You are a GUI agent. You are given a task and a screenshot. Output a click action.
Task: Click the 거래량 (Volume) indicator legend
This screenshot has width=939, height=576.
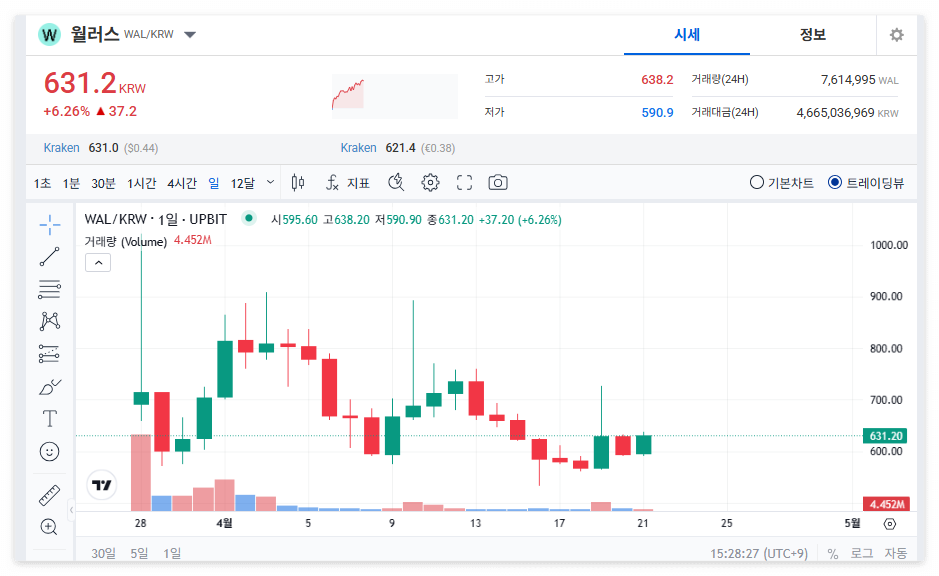click(x=126, y=241)
